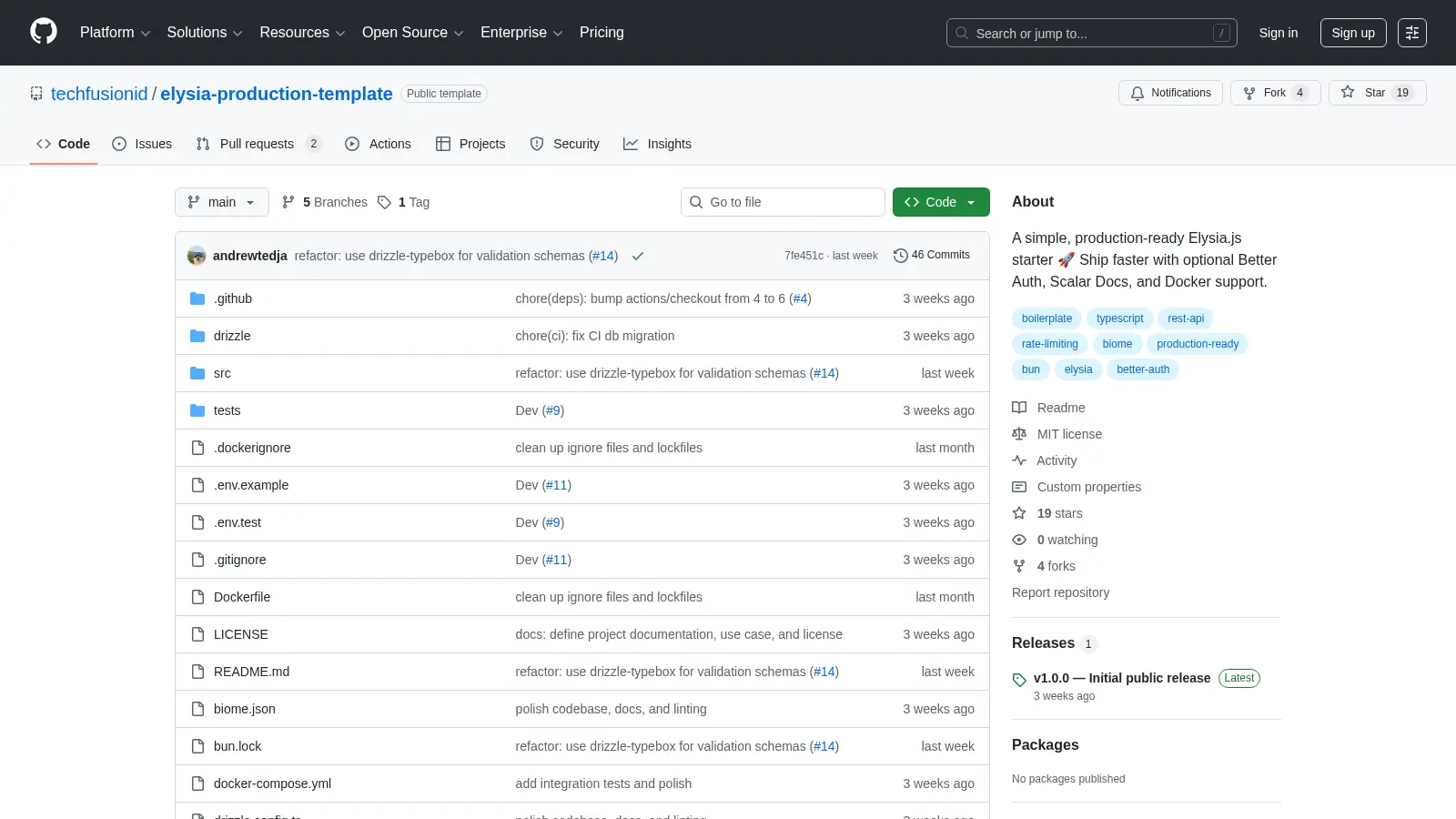Switch to the Pull requests tab
Viewport: 1456px width, 819px height.
(x=258, y=144)
